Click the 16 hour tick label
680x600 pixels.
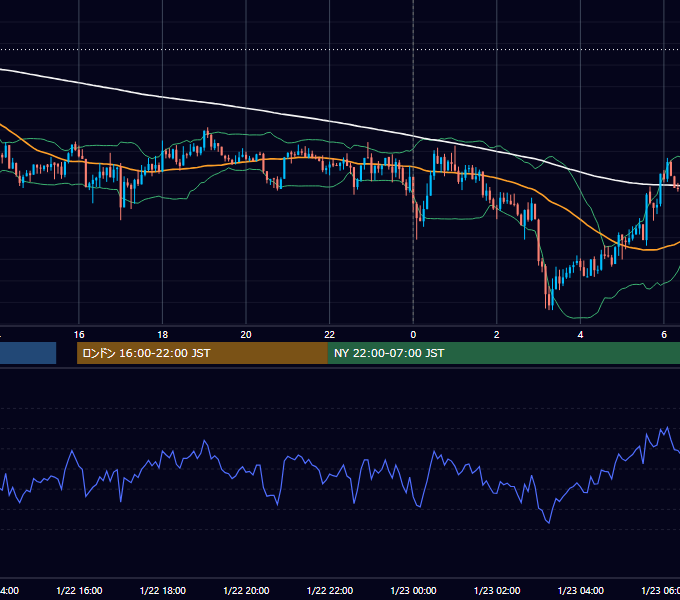79,335
